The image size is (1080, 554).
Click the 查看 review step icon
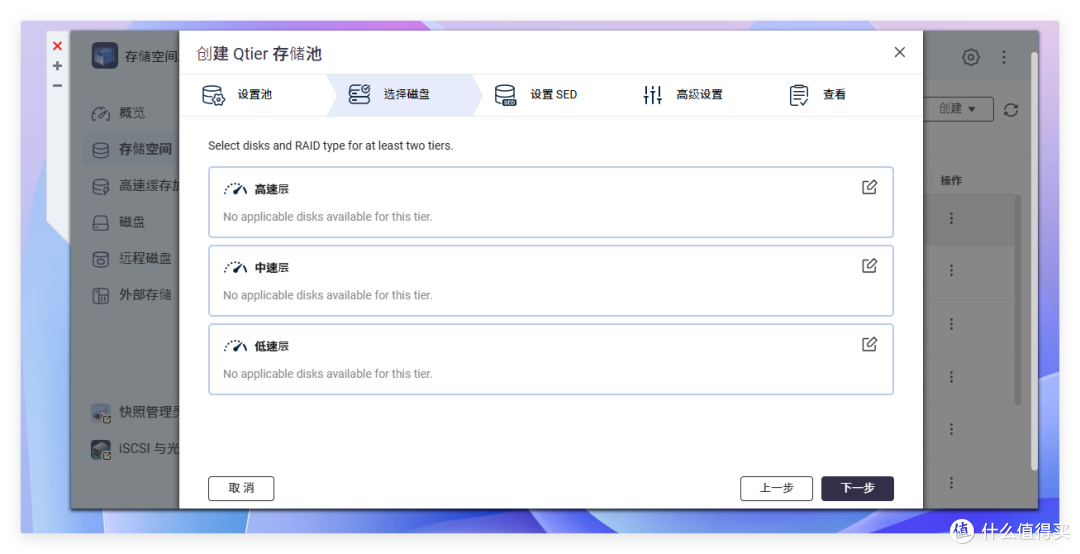click(x=798, y=95)
